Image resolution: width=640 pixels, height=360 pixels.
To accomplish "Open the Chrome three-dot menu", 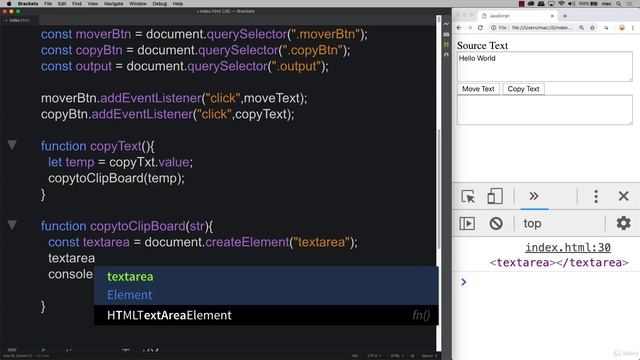I will click(x=633, y=28).
